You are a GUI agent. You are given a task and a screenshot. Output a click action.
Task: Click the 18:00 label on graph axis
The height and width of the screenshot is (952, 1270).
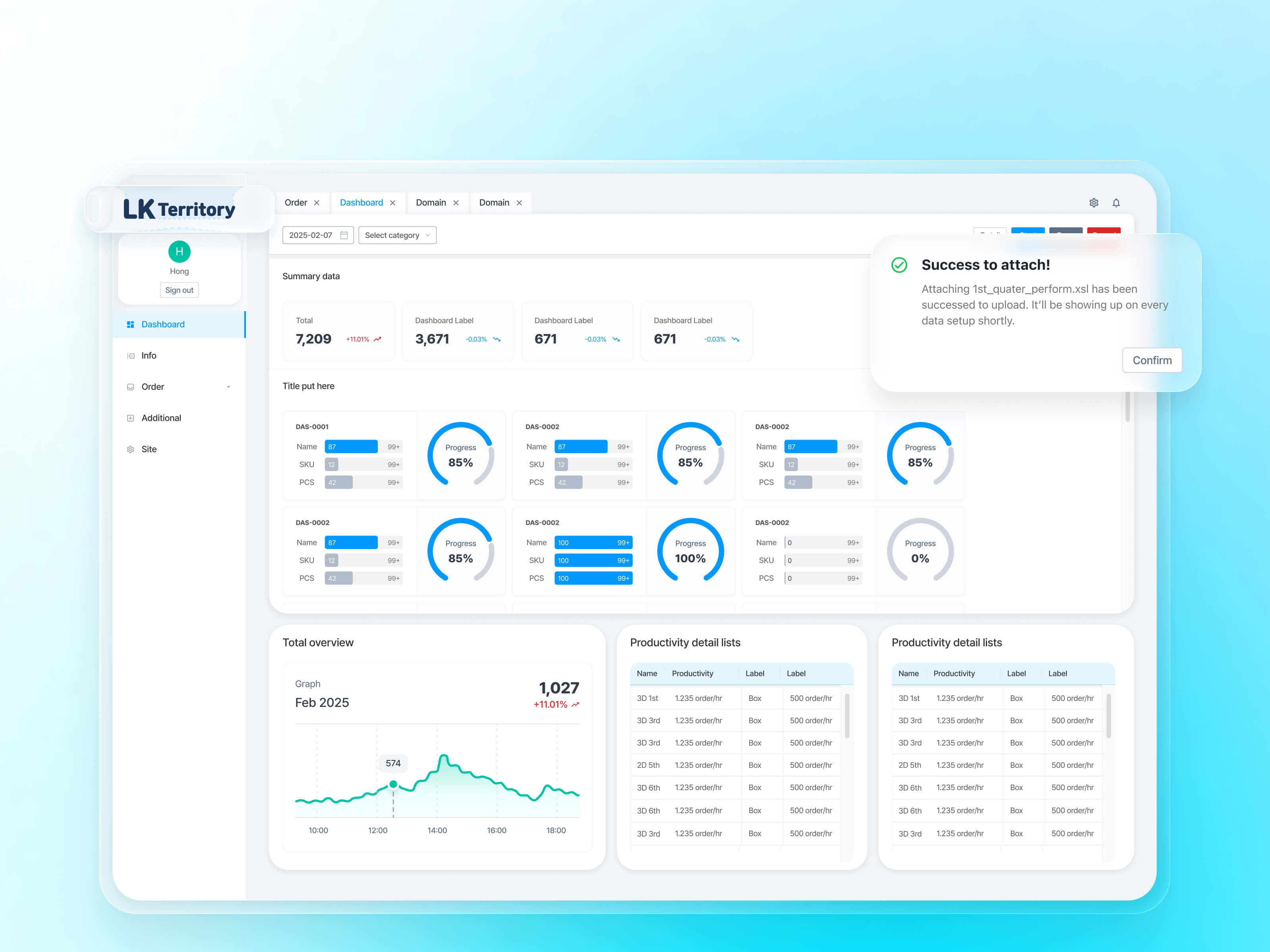(x=556, y=830)
